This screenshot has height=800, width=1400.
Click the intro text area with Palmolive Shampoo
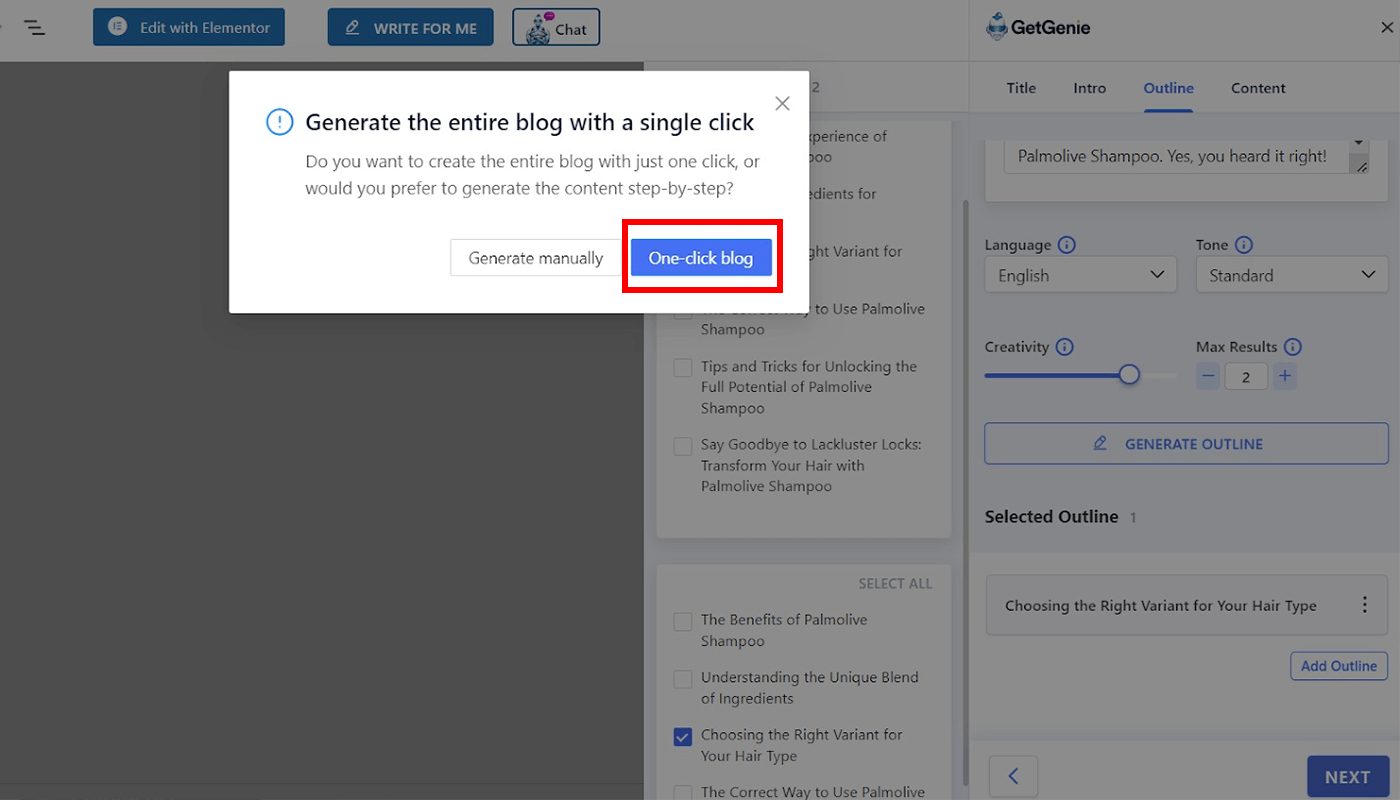[x=1186, y=157]
